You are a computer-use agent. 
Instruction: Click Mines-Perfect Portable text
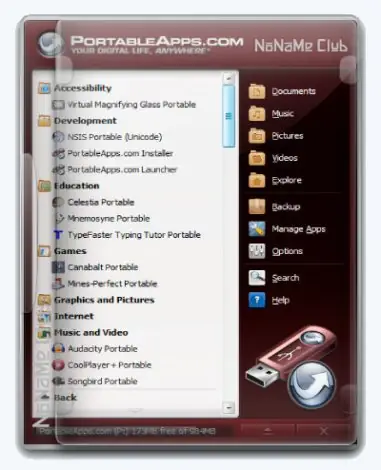coord(112,284)
